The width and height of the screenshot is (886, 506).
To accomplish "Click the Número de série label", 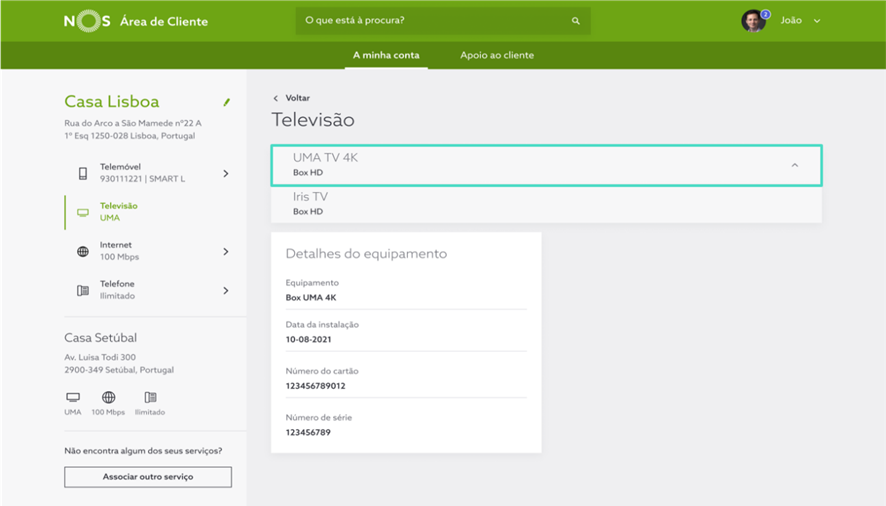I will tap(319, 417).
